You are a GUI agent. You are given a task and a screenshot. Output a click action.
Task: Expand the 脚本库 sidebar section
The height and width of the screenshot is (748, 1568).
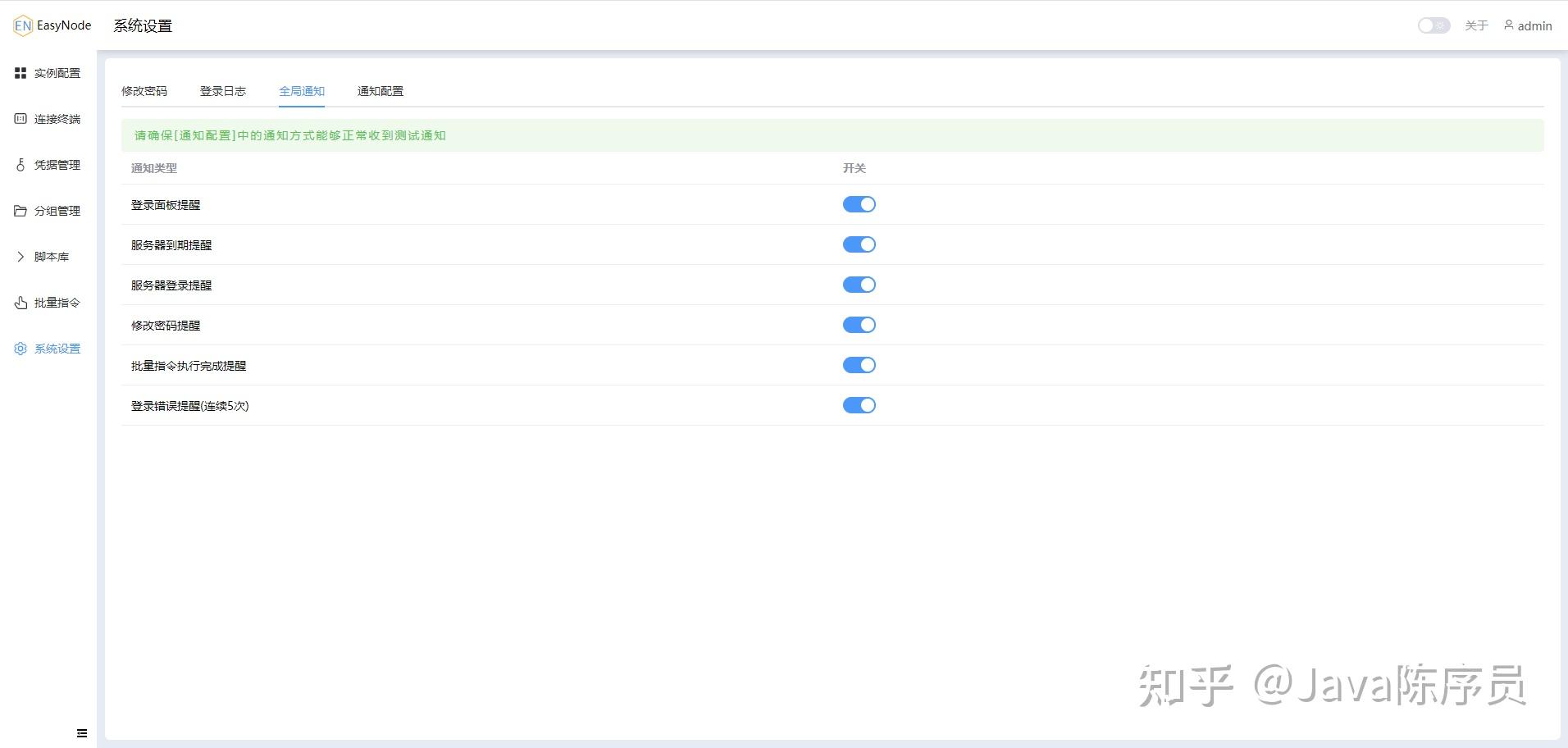[x=21, y=256]
